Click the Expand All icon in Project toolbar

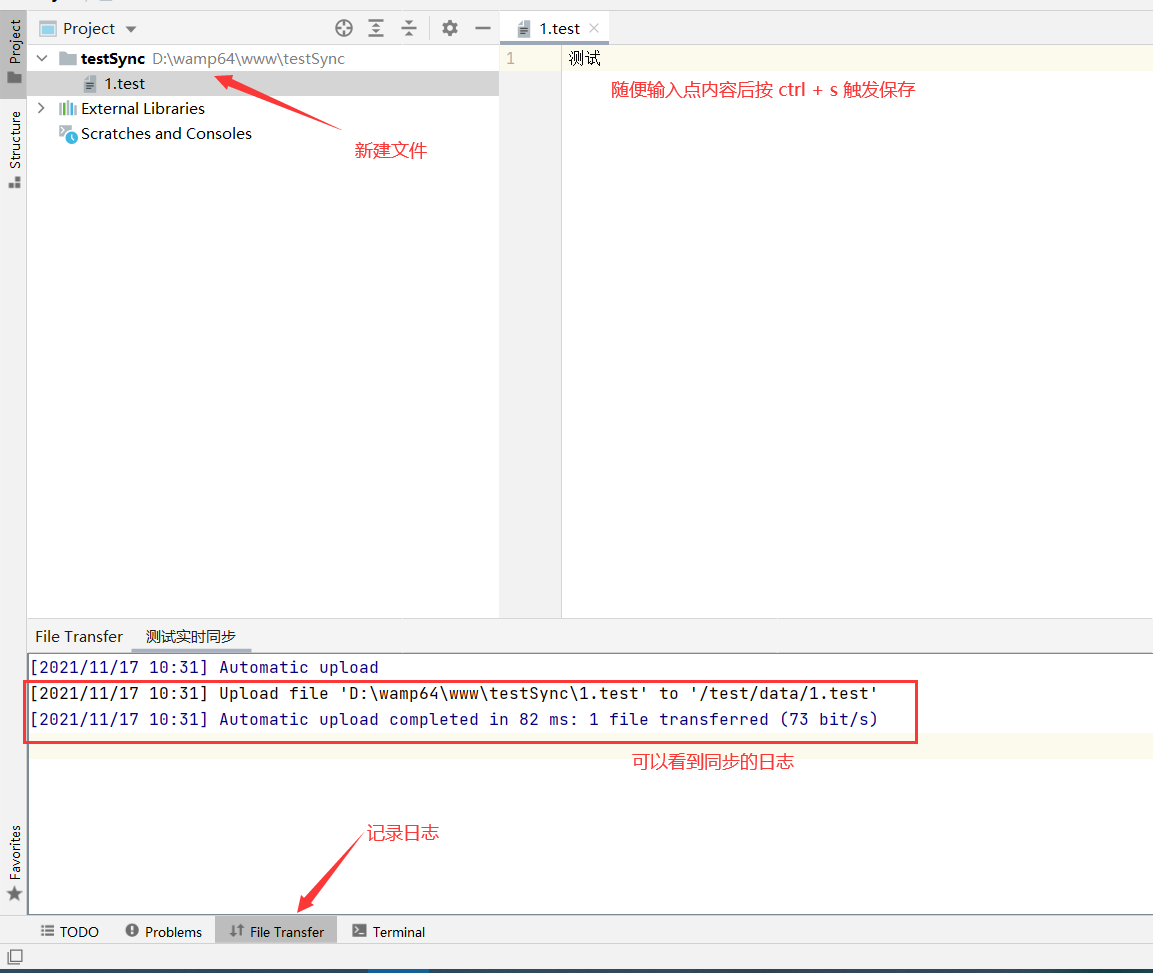coord(376,29)
